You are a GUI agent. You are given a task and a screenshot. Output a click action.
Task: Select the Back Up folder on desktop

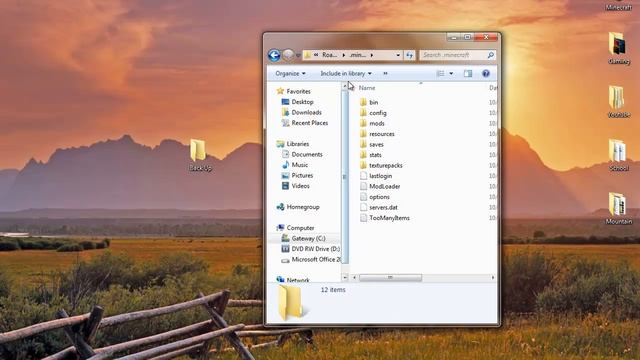click(200, 156)
